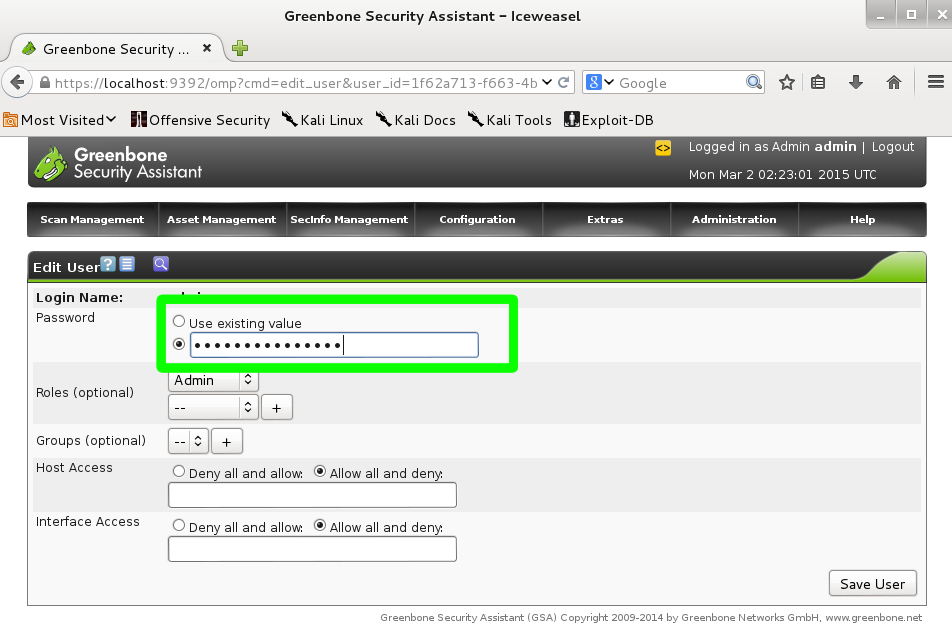Open the Asset Management menu
The width and height of the screenshot is (952, 630).
(x=222, y=220)
